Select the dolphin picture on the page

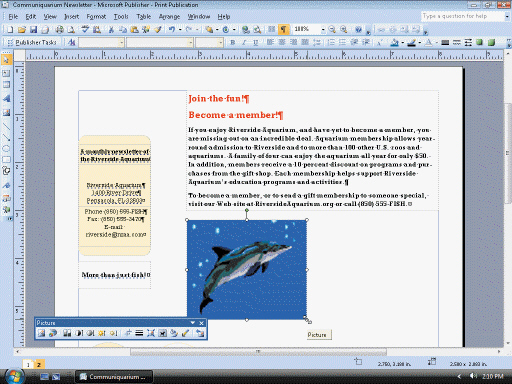point(247,269)
